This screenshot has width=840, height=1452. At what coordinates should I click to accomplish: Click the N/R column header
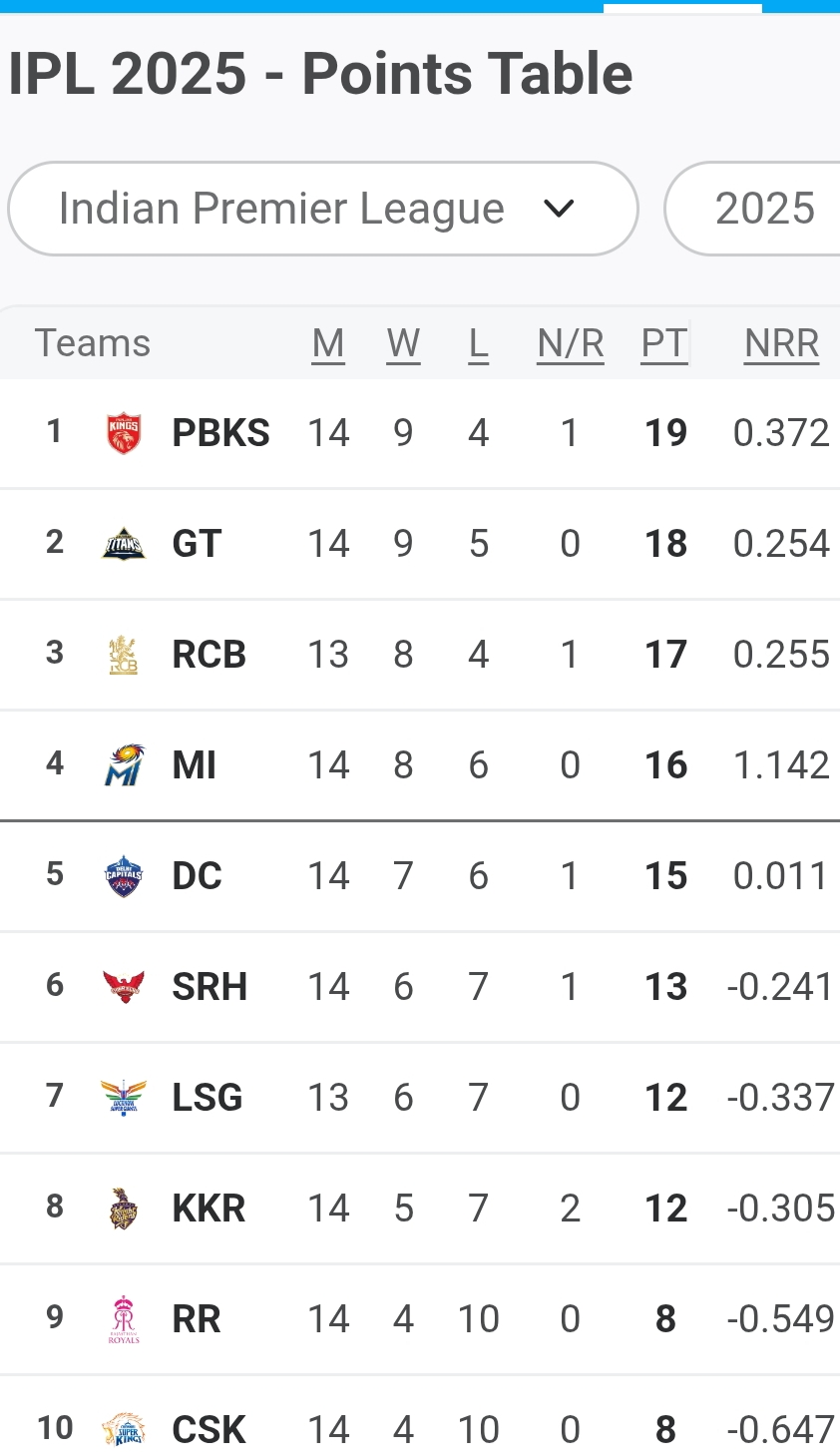click(x=570, y=343)
